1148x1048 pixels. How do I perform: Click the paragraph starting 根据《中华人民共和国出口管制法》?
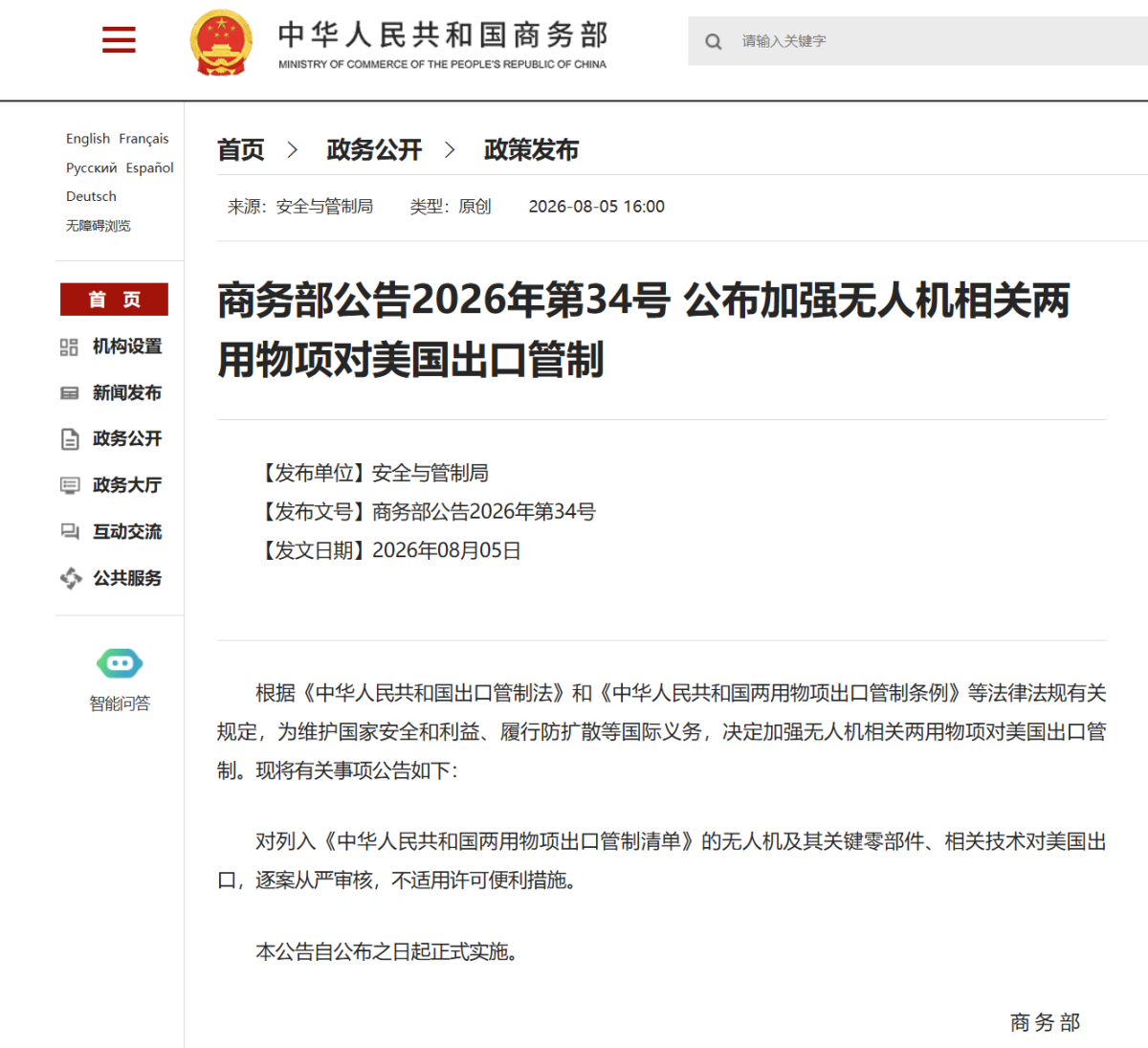tap(662, 731)
